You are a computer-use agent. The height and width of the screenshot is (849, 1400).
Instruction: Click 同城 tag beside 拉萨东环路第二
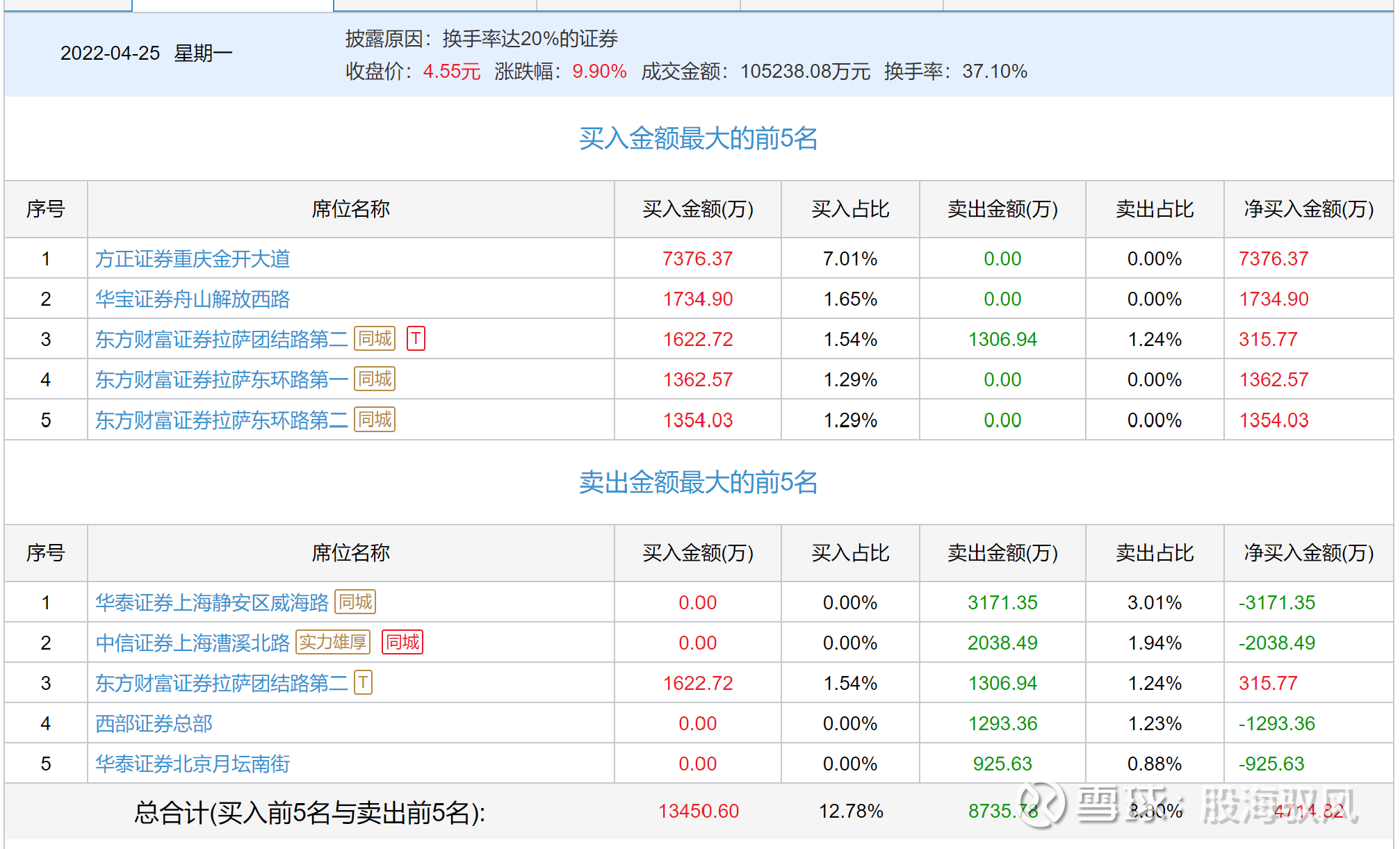[375, 419]
